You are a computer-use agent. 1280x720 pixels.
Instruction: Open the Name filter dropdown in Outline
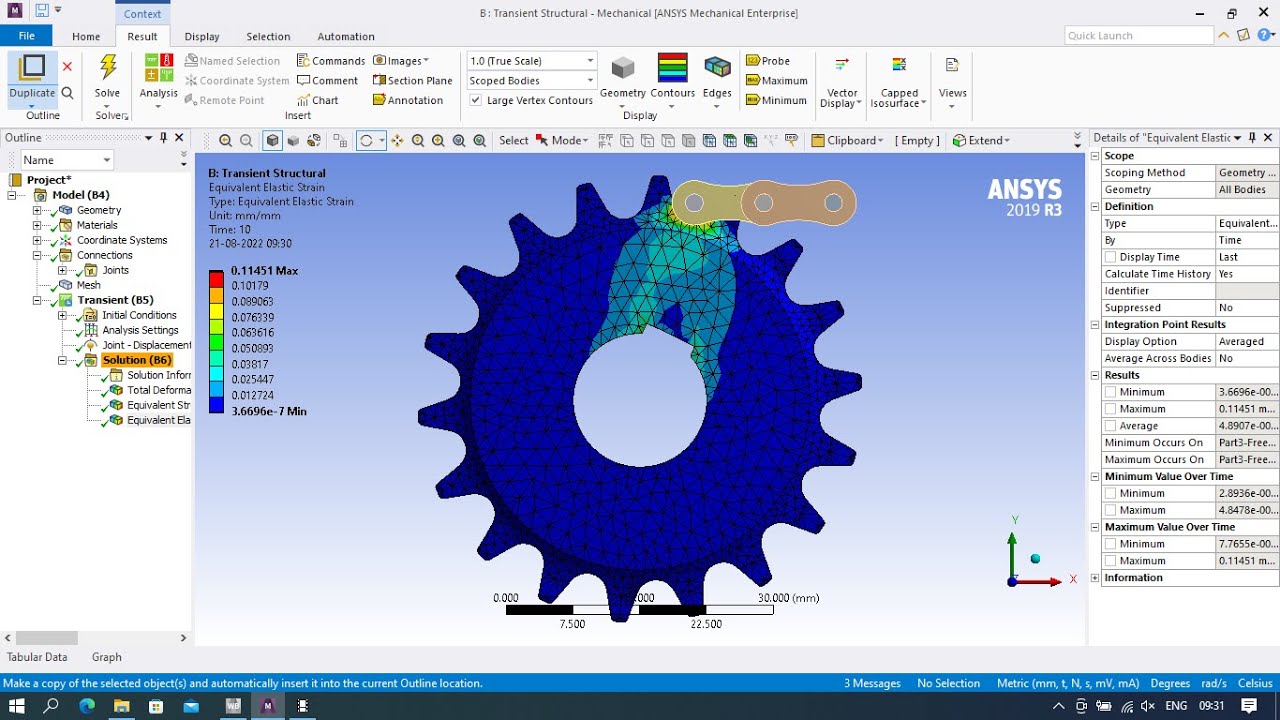click(67, 160)
